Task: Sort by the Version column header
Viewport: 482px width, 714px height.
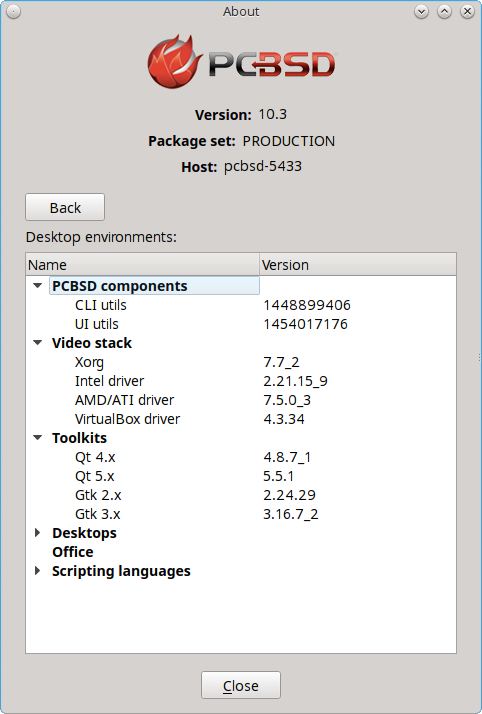Action: (358, 265)
